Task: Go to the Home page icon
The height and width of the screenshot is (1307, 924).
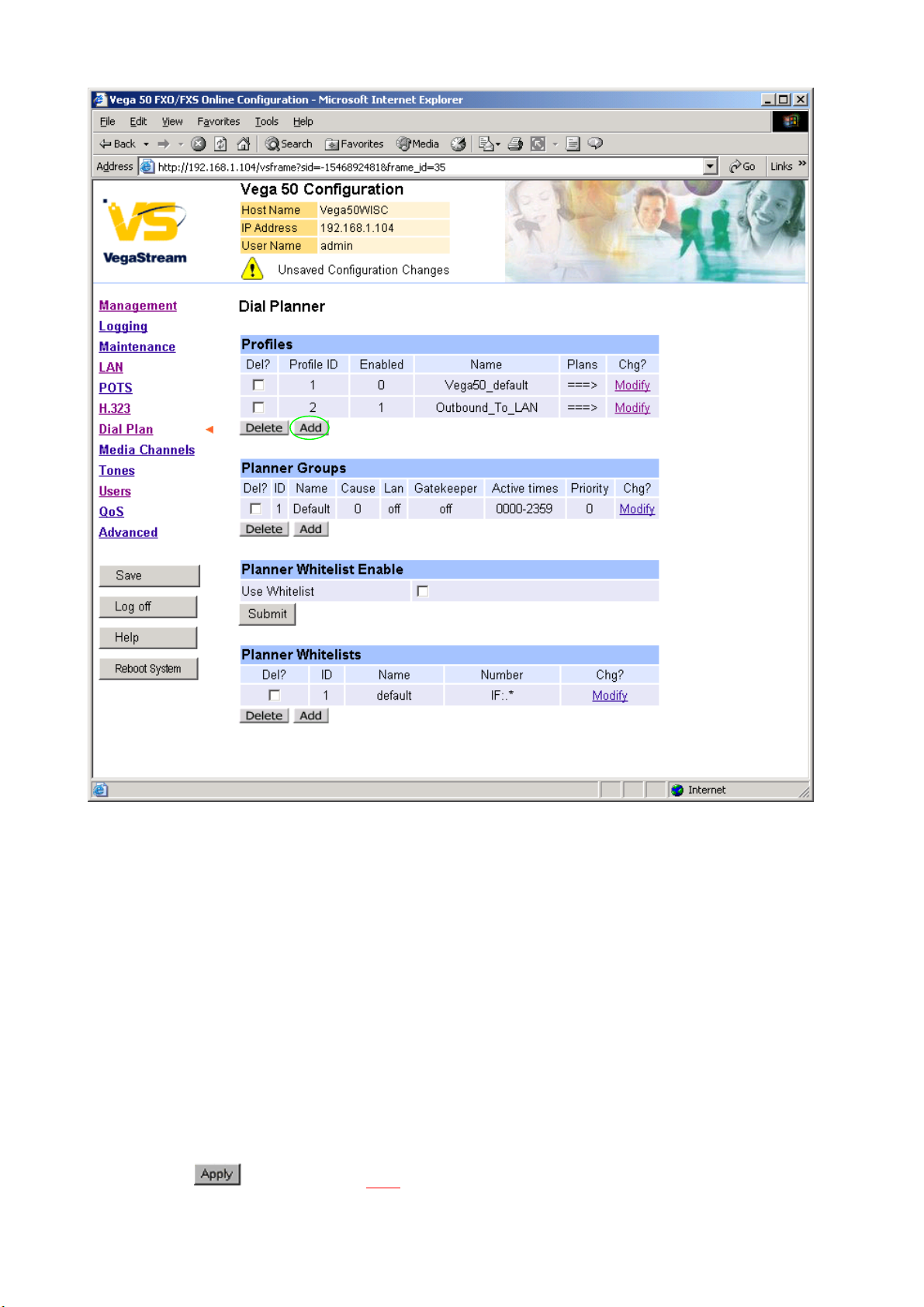Action: (243, 144)
